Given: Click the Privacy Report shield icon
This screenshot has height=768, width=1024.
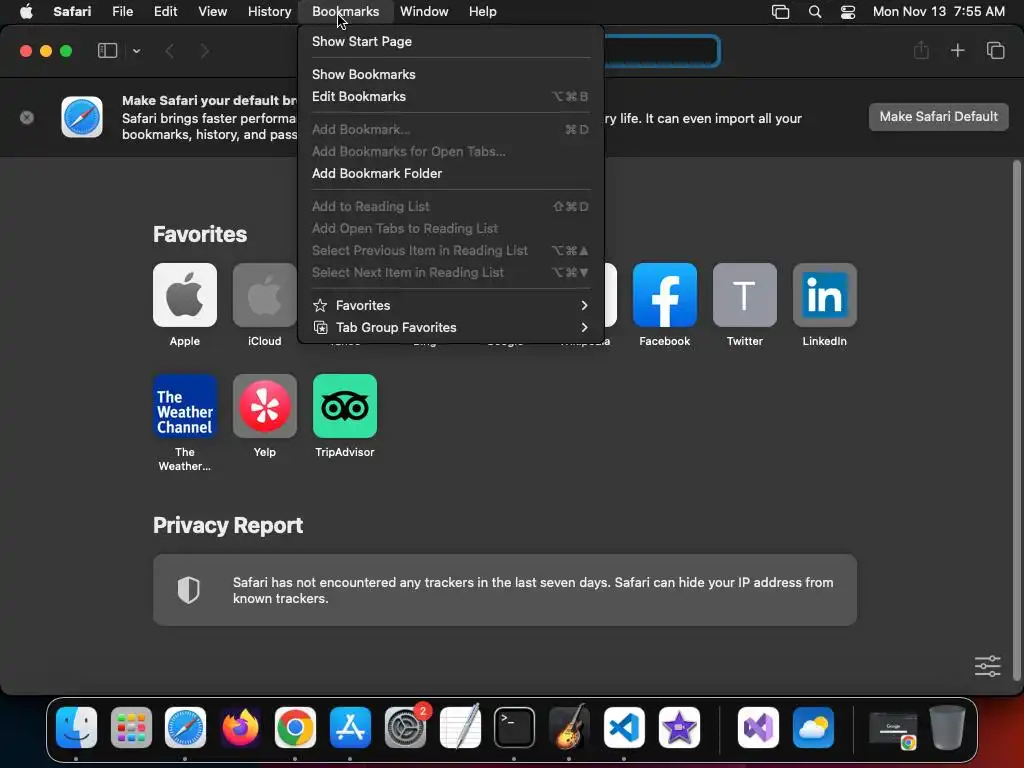Looking at the screenshot, I should click(x=189, y=590).
